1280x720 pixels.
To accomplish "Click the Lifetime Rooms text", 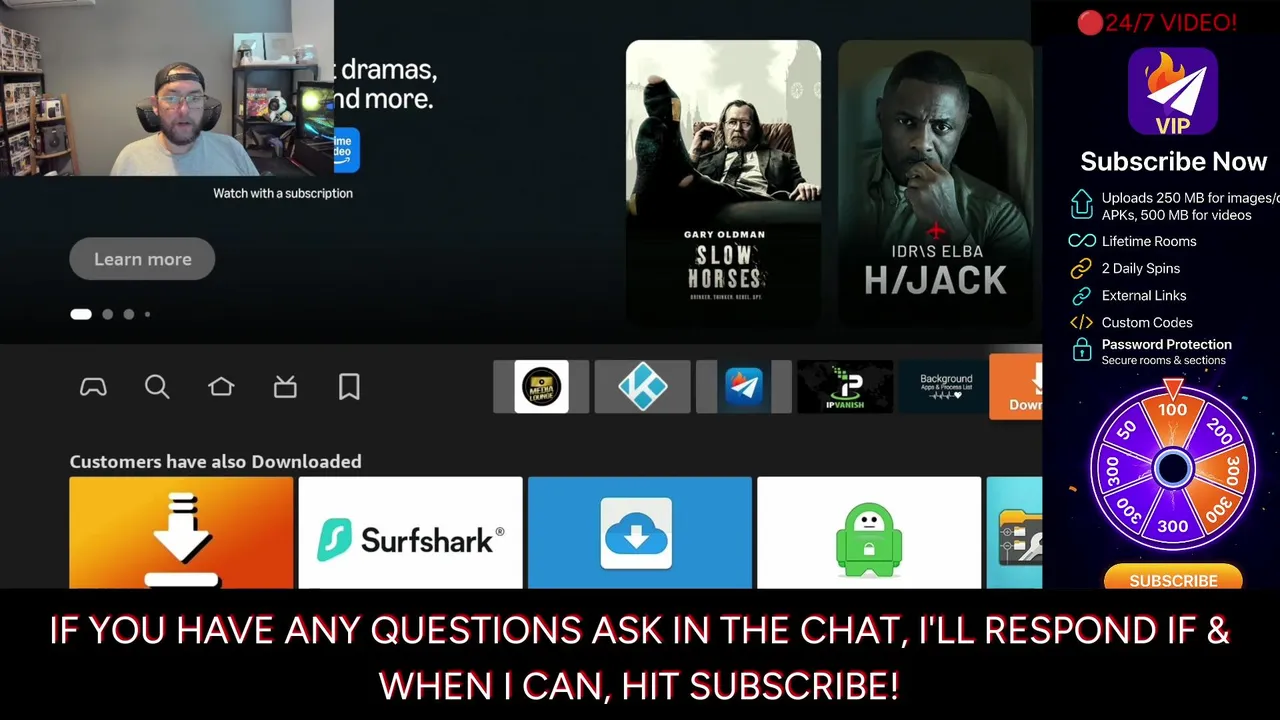I will pos(1149,241).
